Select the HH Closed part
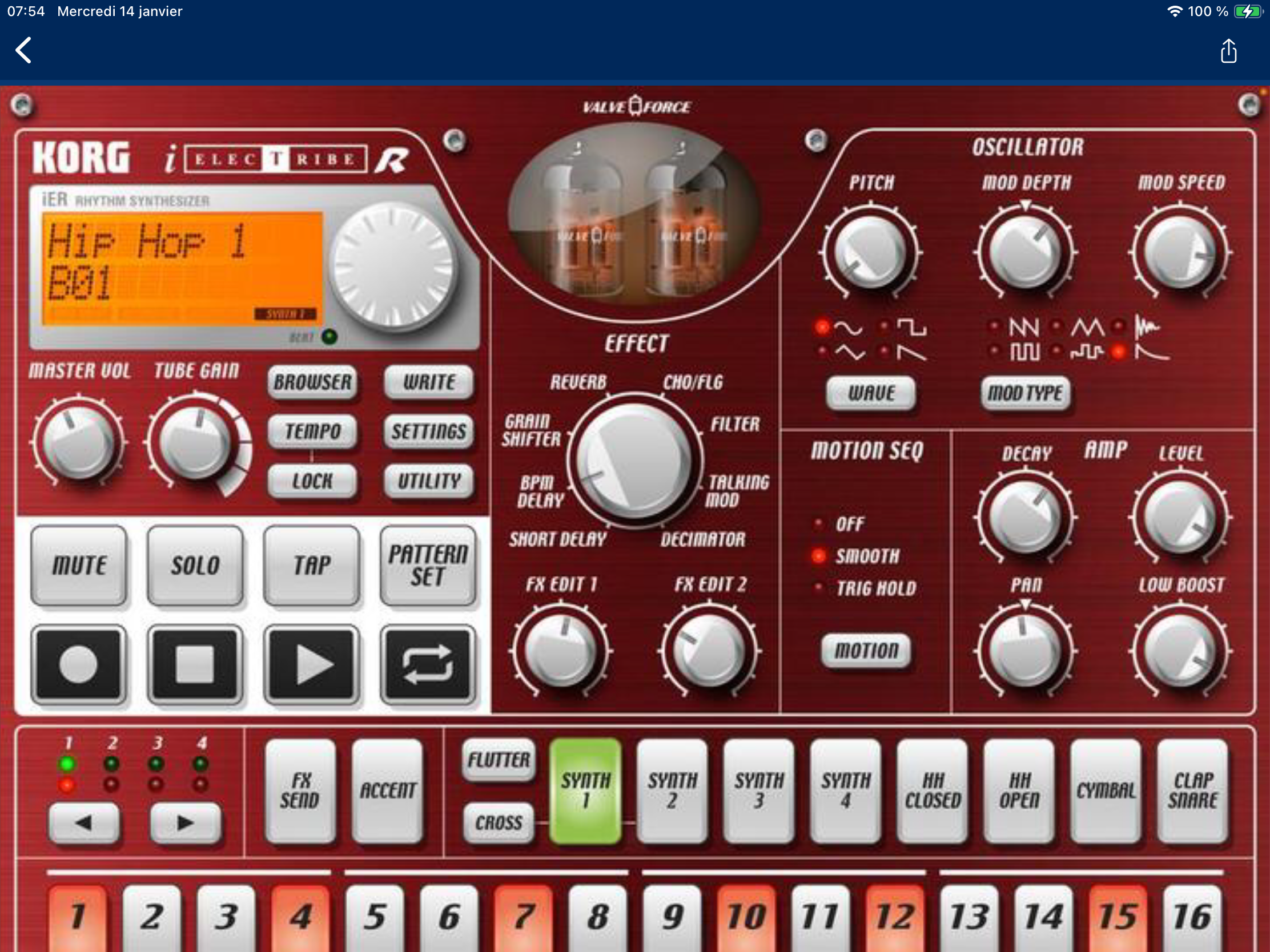This screenshot has height=952, width=1270. 933,790
